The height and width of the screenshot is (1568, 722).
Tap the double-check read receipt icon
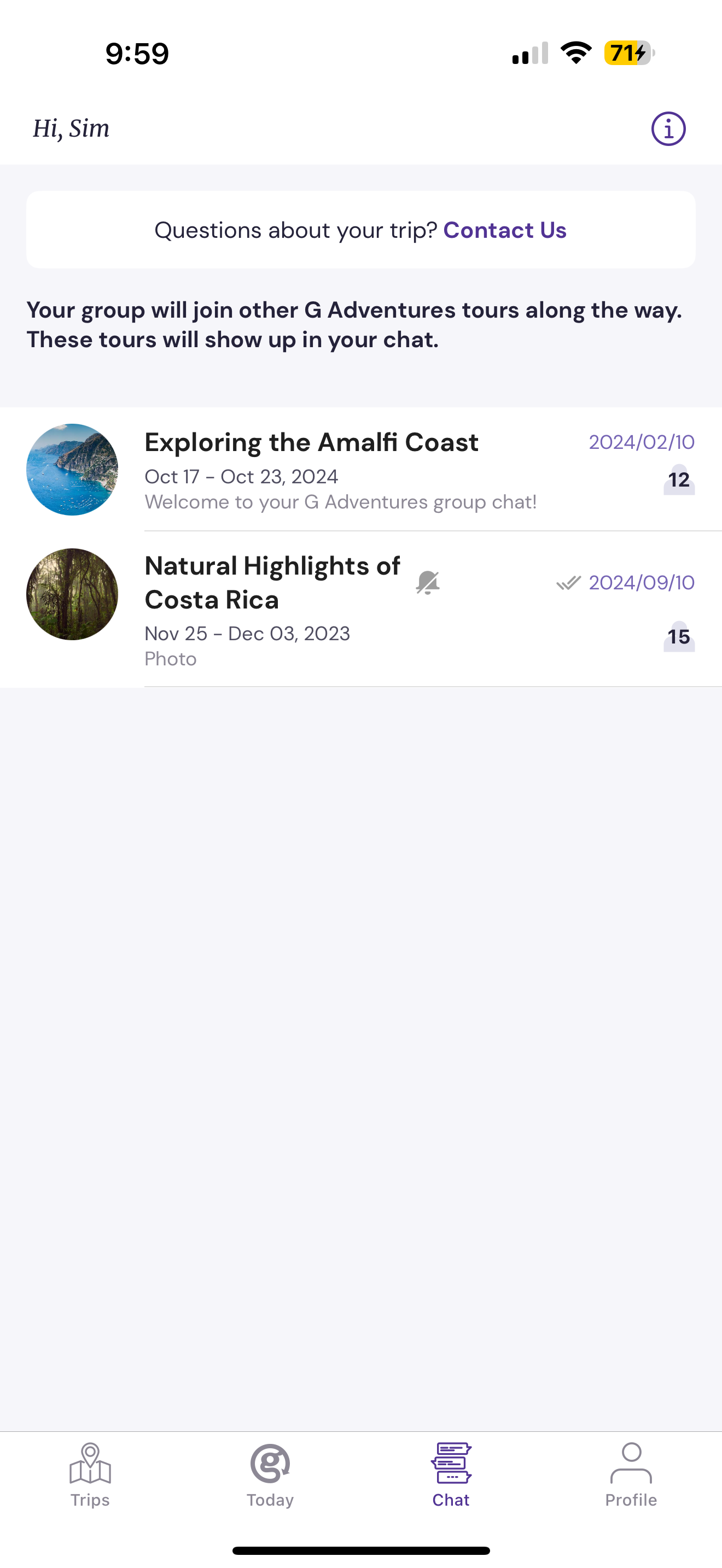(569, 582)
